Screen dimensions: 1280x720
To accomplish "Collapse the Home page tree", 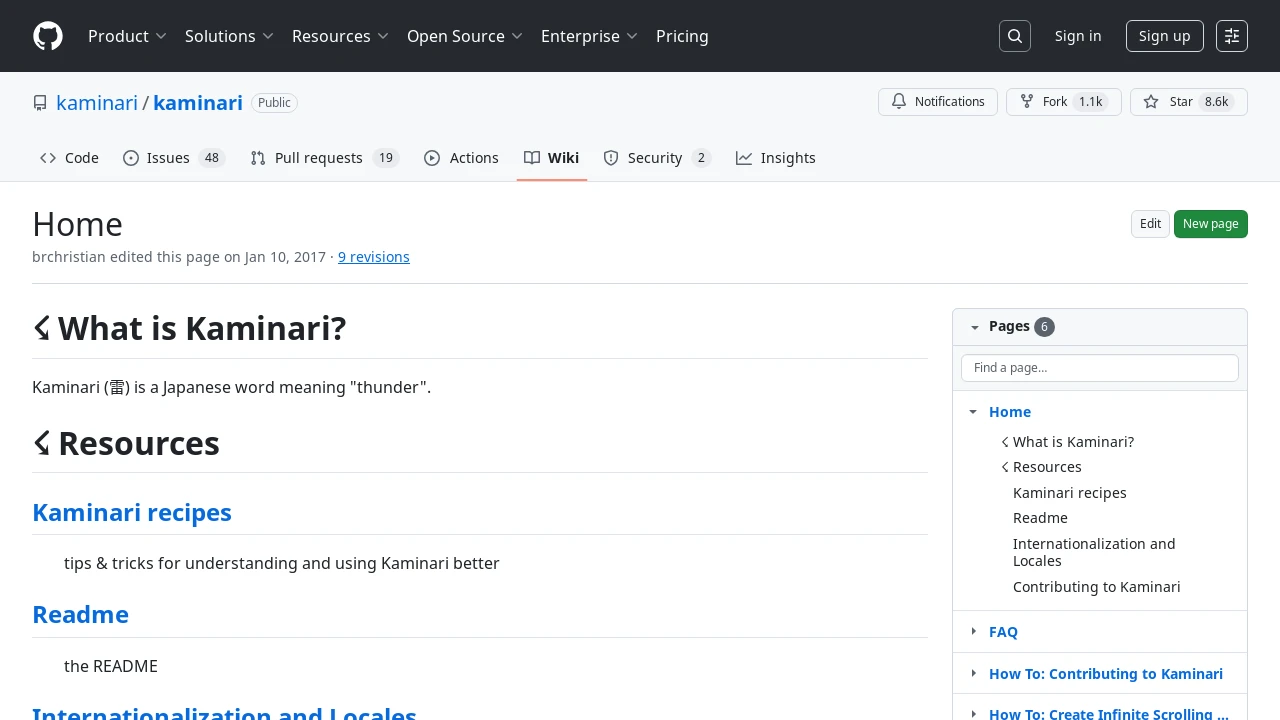I will click(x=973, y=412).
